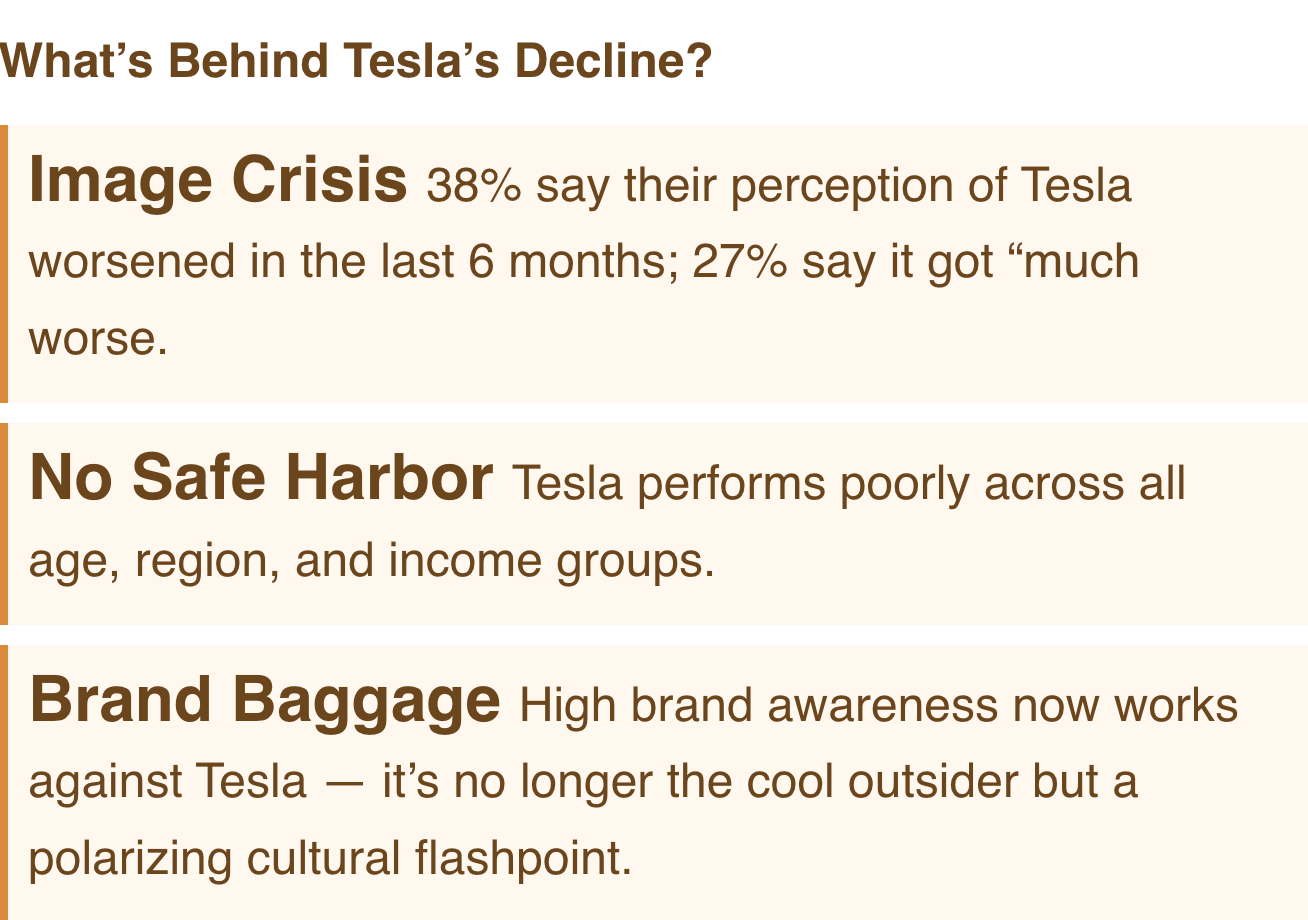Viewport: 1308px width, 920px height.
Task: Click the orange accent bar beside No Safe Harbor
Action: click(4, 523)
